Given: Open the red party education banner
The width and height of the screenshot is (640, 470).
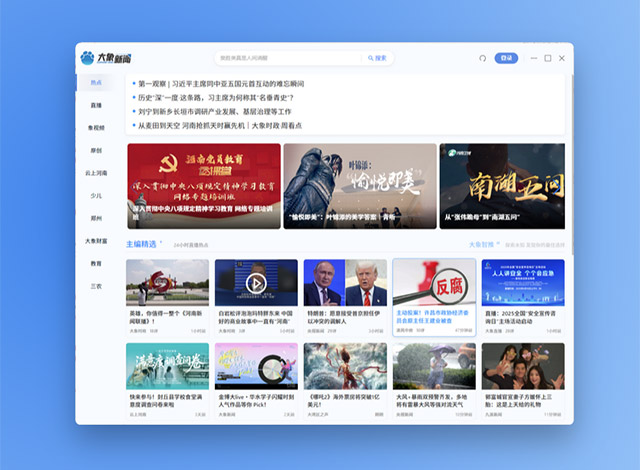Looking at the screenshot, I should (203, 186).
